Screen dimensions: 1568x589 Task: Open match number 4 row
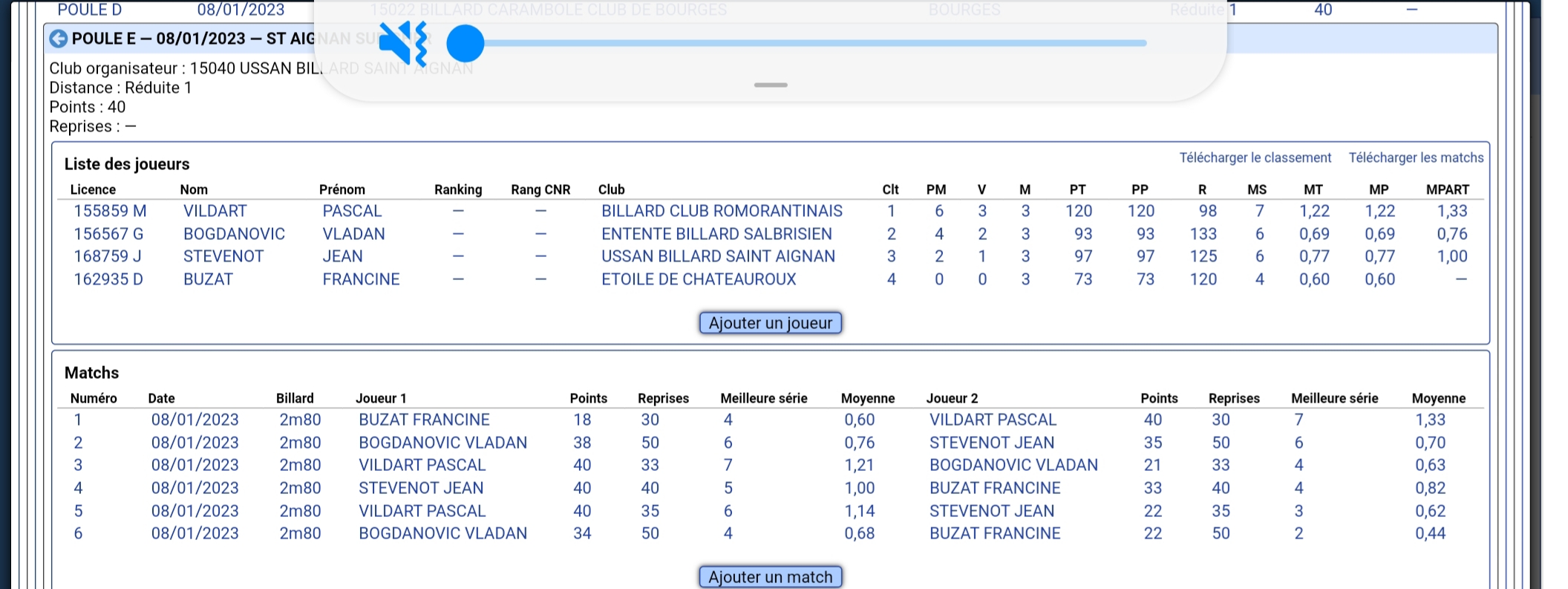pyautogui.click(x=771, y=488)
